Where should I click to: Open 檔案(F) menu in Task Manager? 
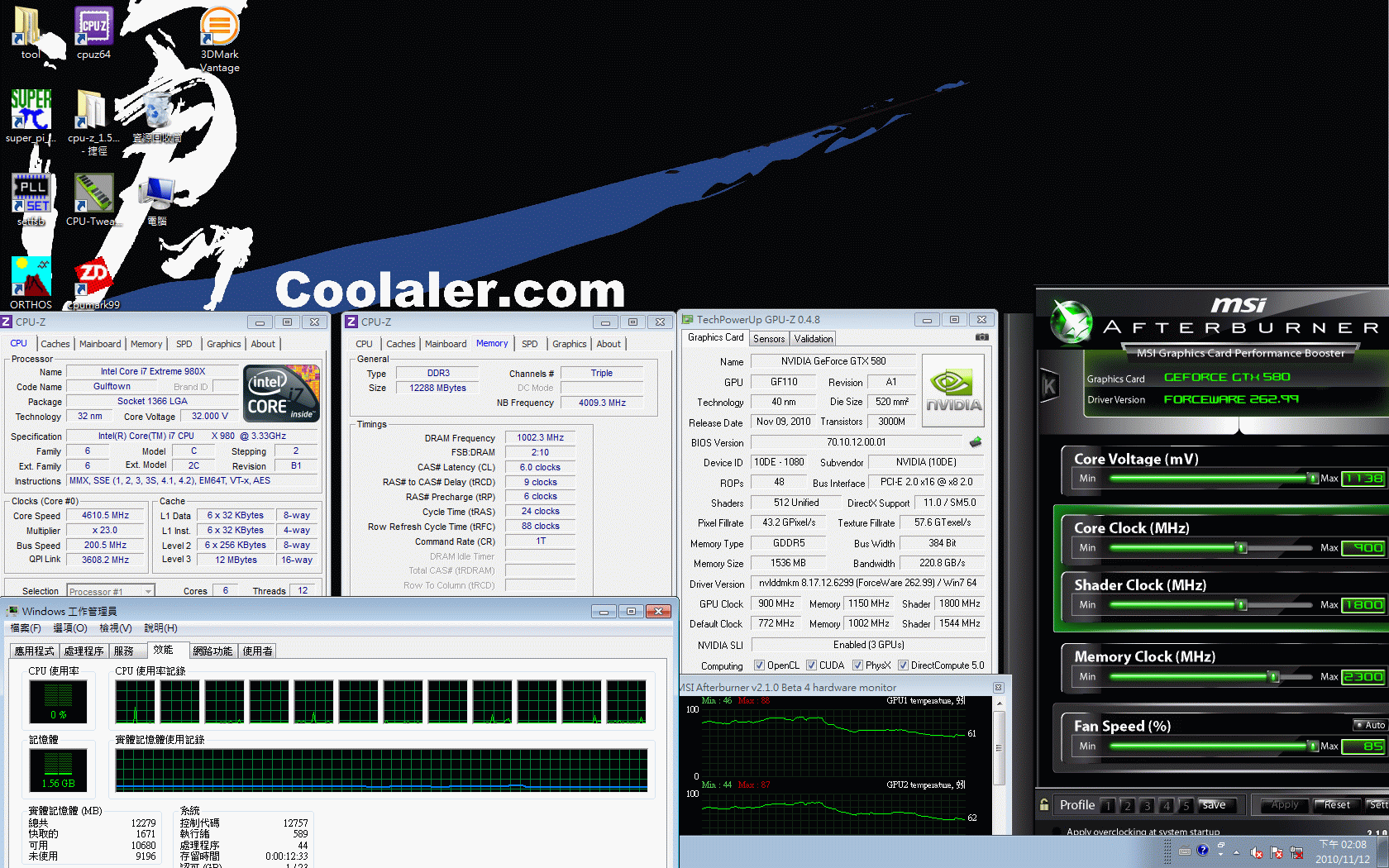click(26, 628)
